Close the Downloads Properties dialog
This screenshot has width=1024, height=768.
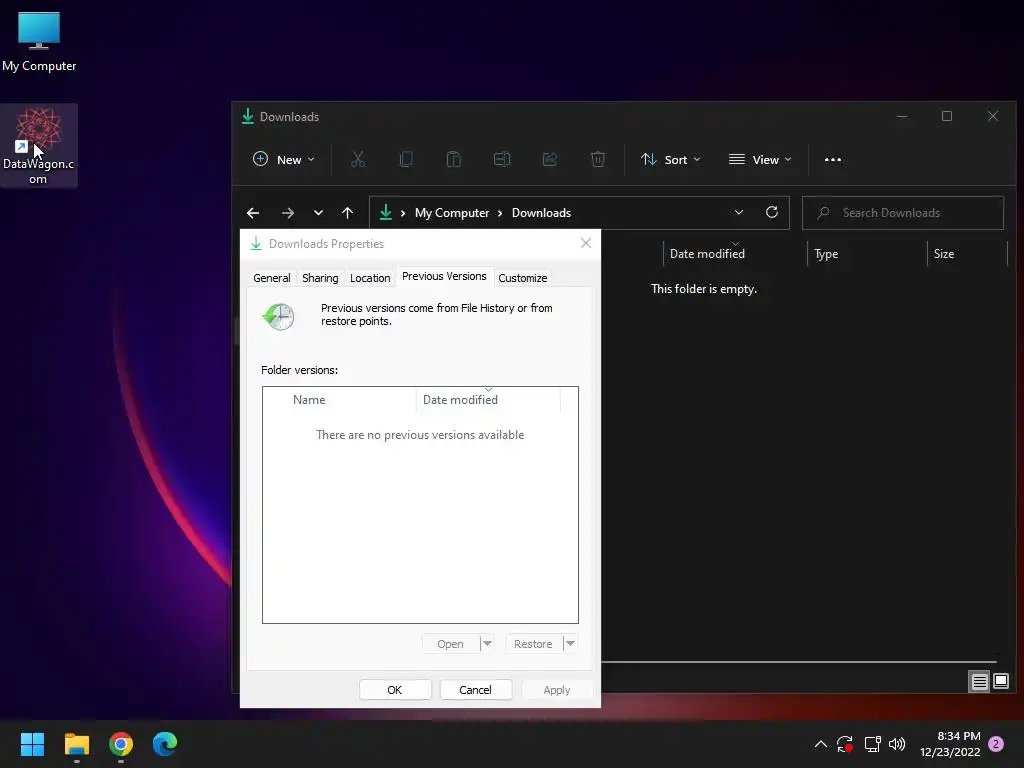[586, 243]
